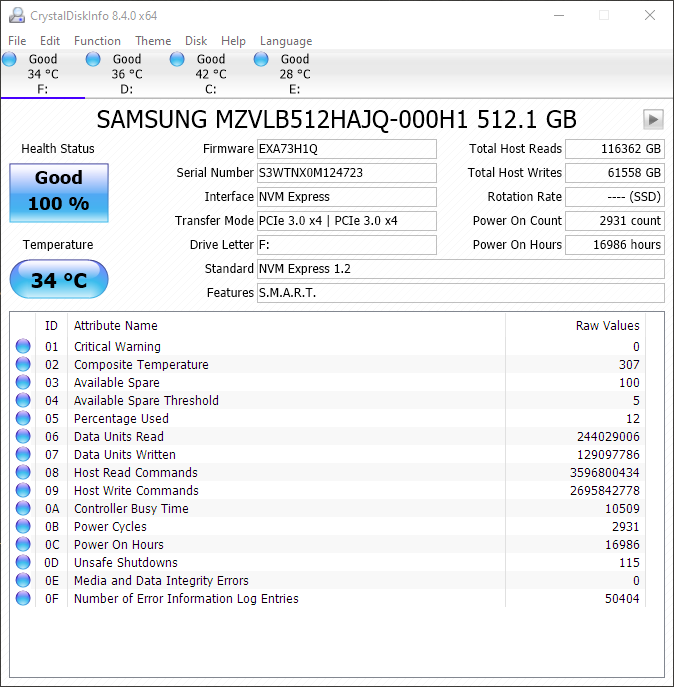Open the Disk menu
Image resolution: width=674 pixels, height=687 pixels.
coord(196,41)
